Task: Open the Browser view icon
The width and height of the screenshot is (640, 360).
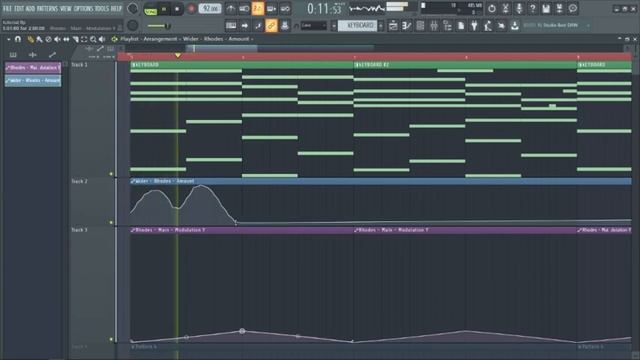Action: pyautogui.click(x=447, y=26)
